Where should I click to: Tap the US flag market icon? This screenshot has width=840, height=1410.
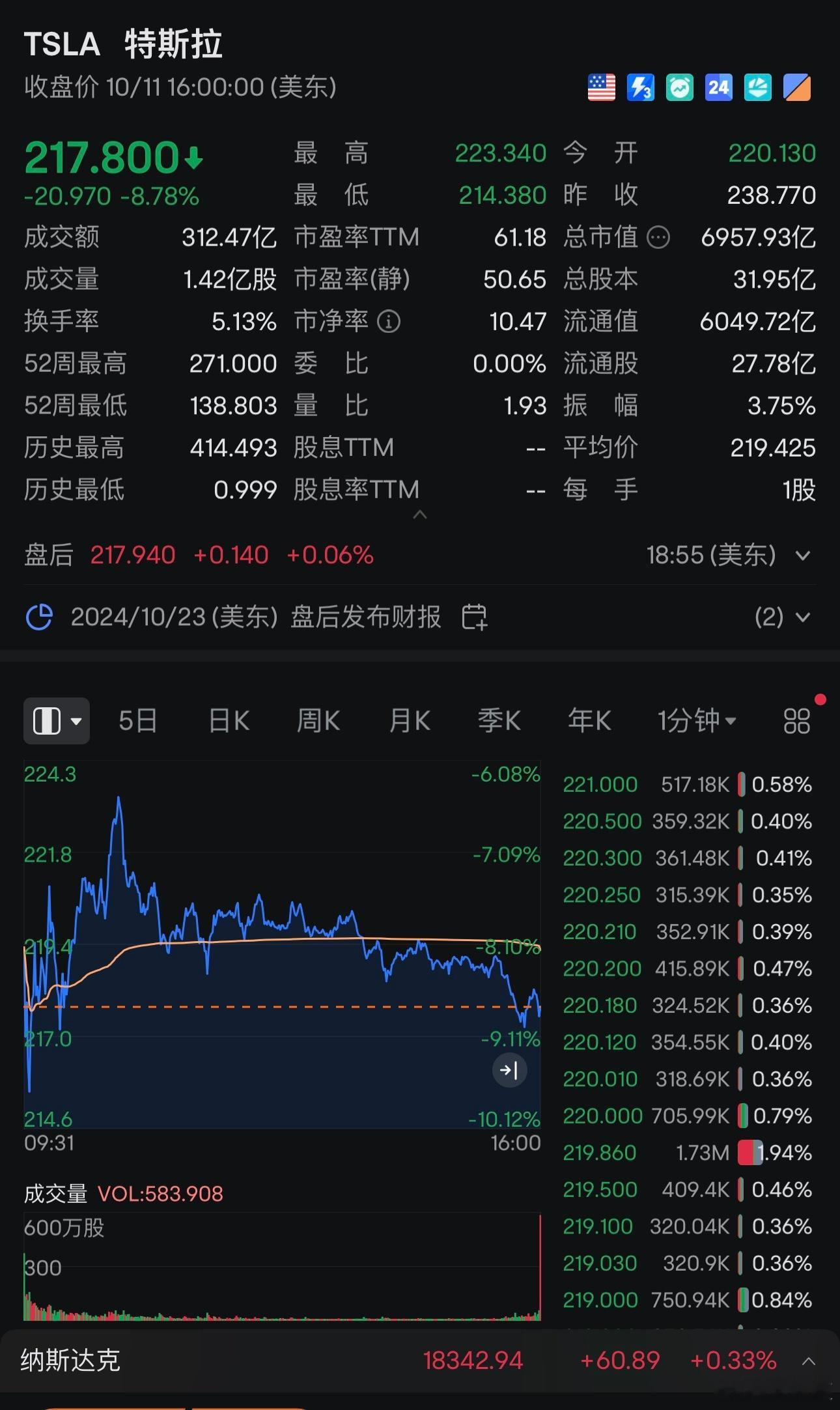tap(601, 87)
